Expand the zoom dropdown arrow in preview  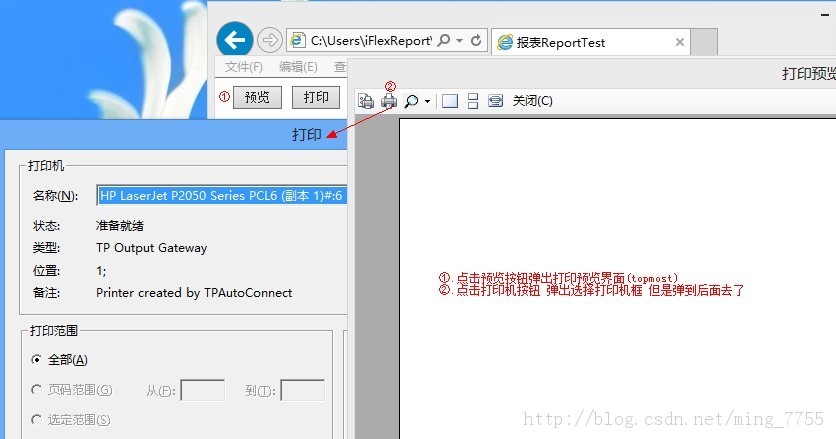point(428,101)
